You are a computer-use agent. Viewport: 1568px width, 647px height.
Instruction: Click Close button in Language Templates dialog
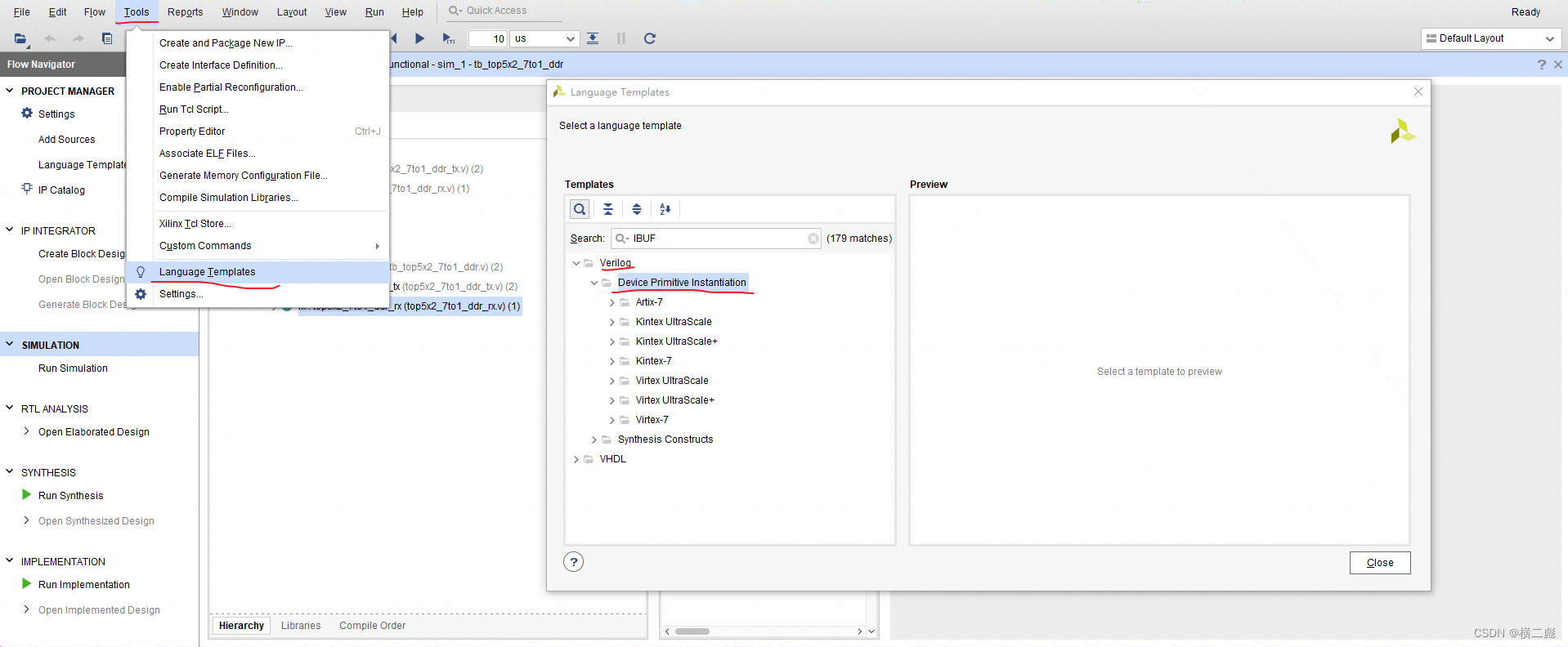[x=1380, y=563]
